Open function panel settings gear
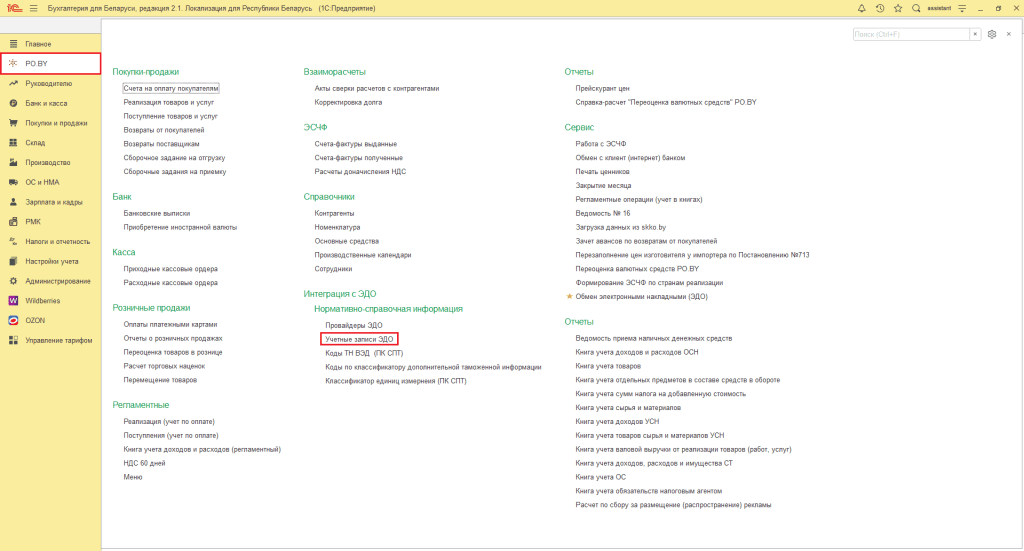The height and width of the screenshot is (551, 1024). click(x=992, y=34)
